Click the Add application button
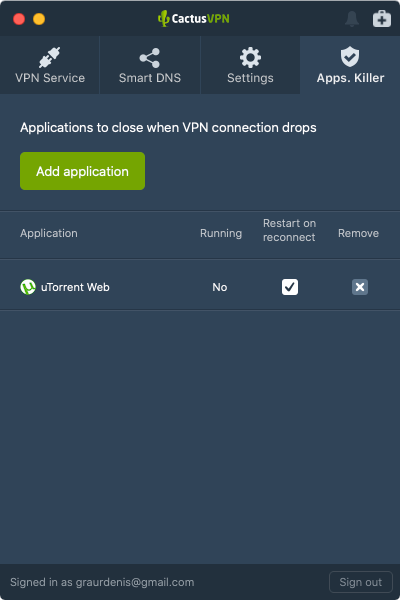This screenshot has width=400, height=600. coord(82,171)
